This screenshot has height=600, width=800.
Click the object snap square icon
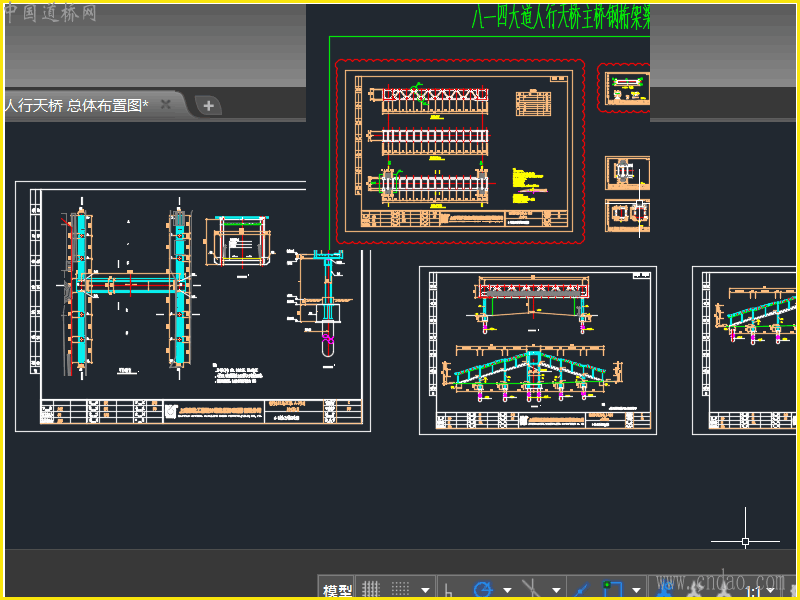pyautogui.click(x=611, y=590)
